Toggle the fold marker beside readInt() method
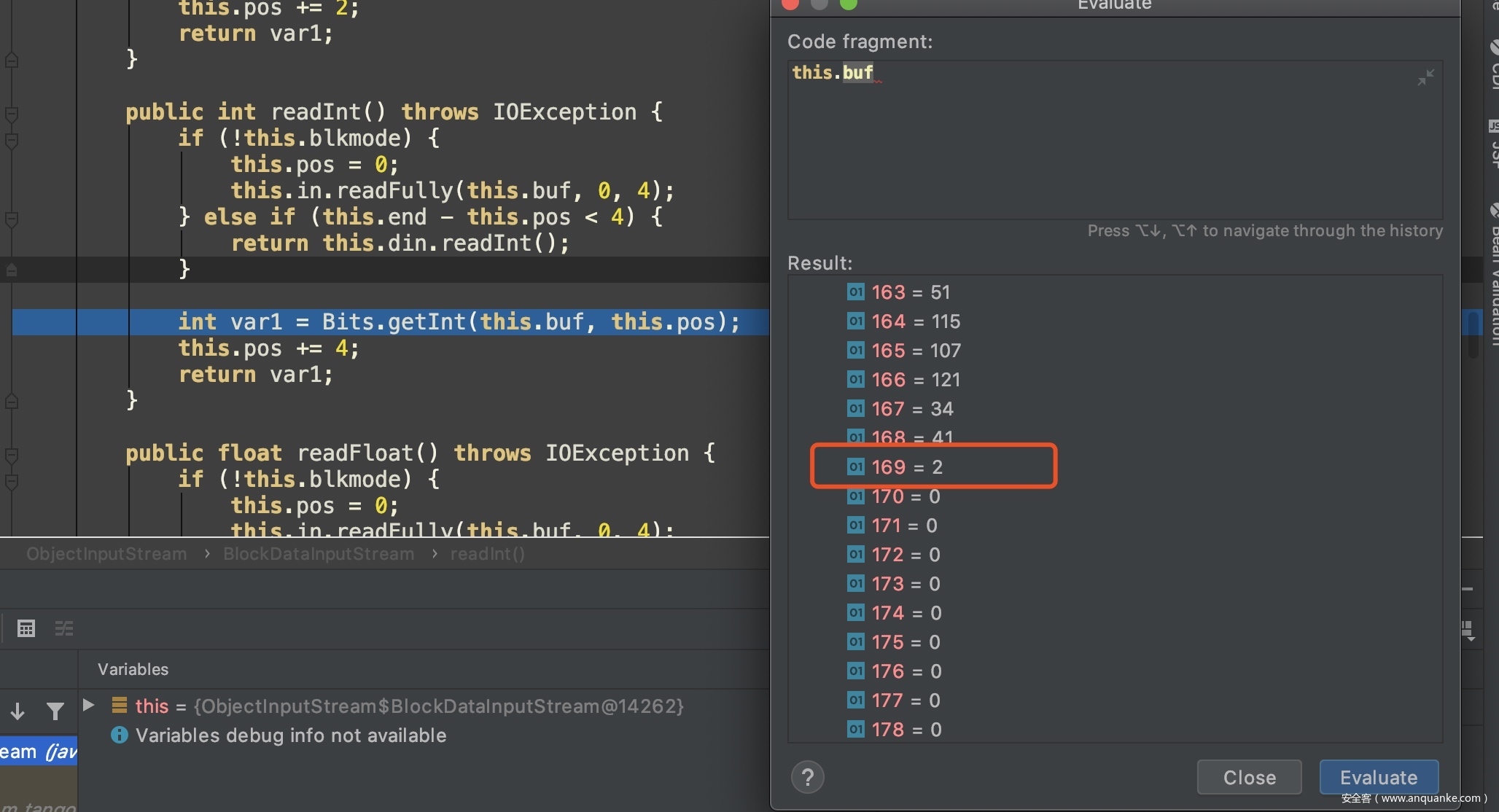Viewport: 1499px width, 812px height. pyautogui.click(x=12, y=114)
